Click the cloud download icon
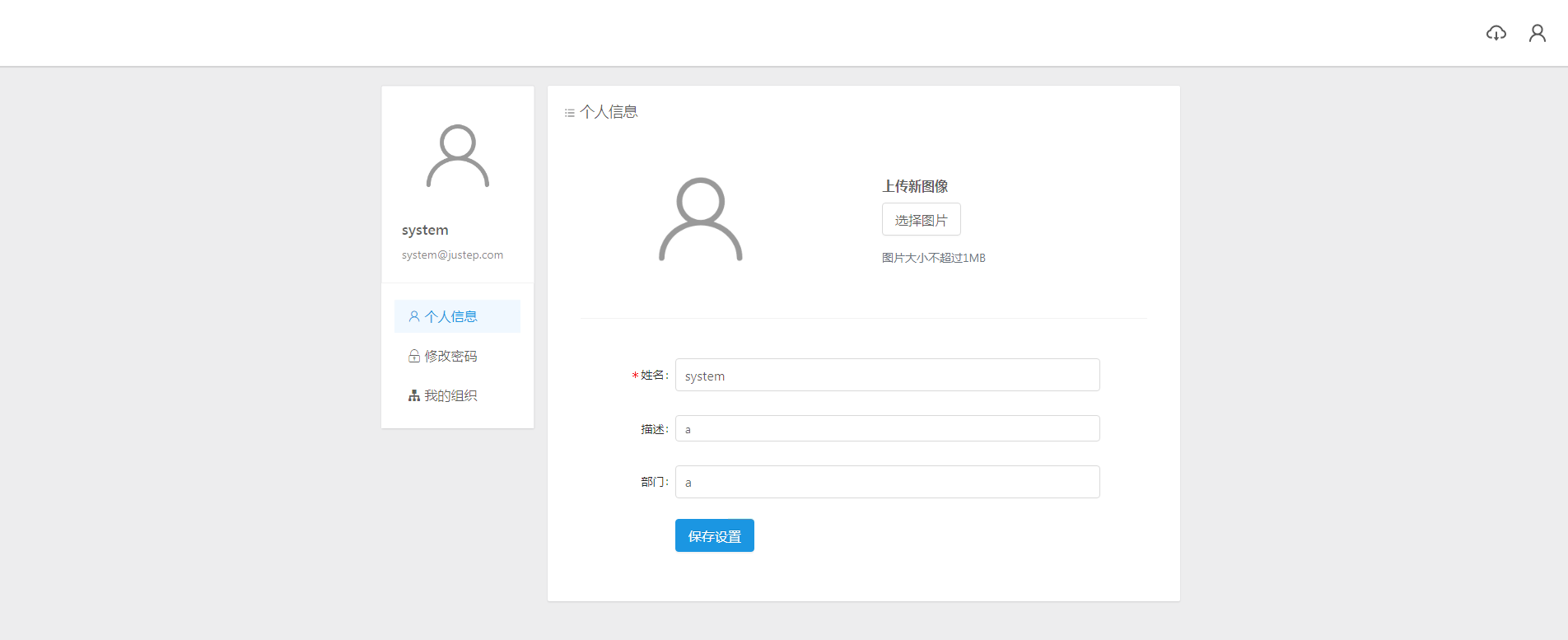 coord(1496,33)
